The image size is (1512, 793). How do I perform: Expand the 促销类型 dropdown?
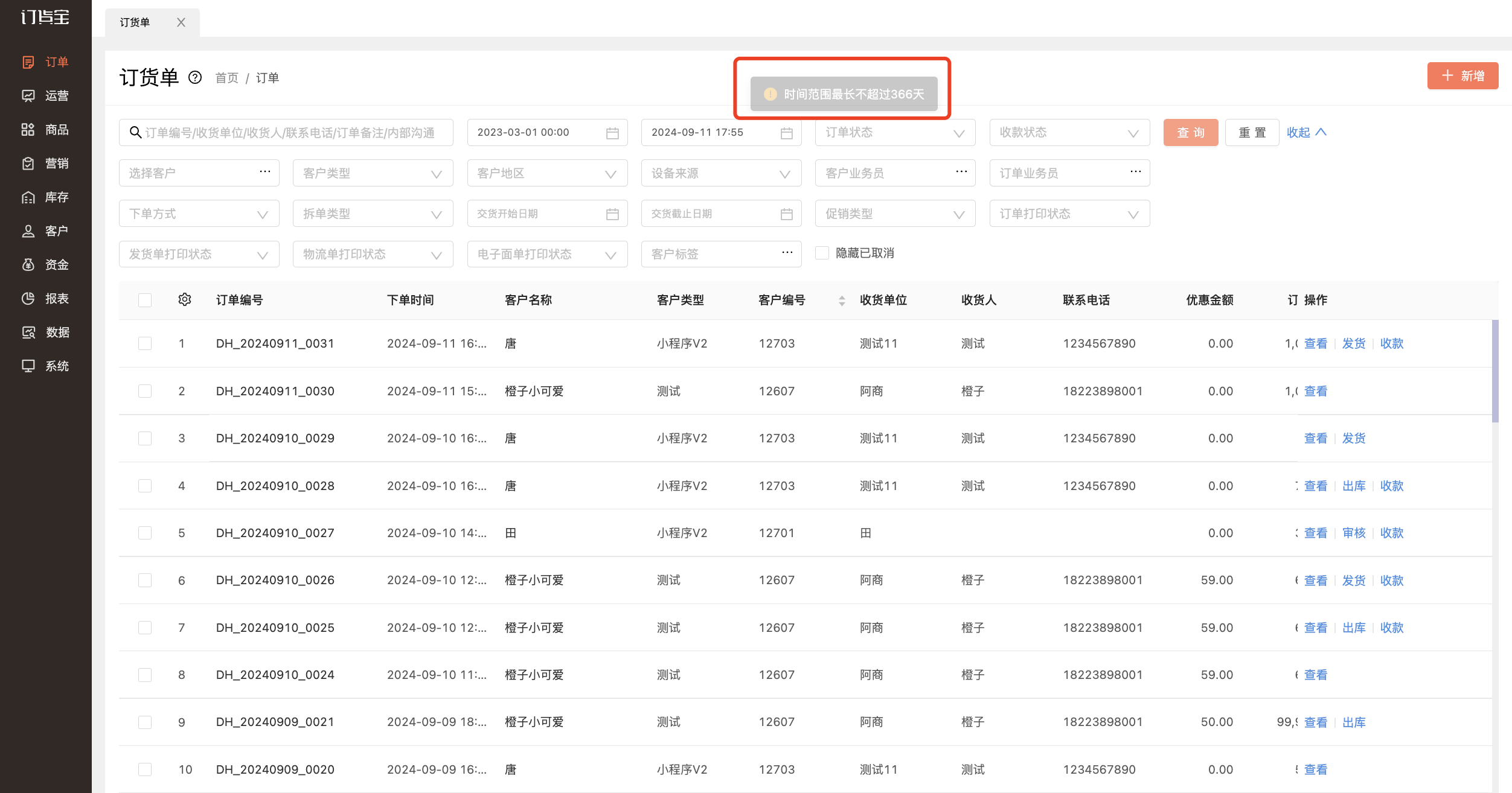895,214
